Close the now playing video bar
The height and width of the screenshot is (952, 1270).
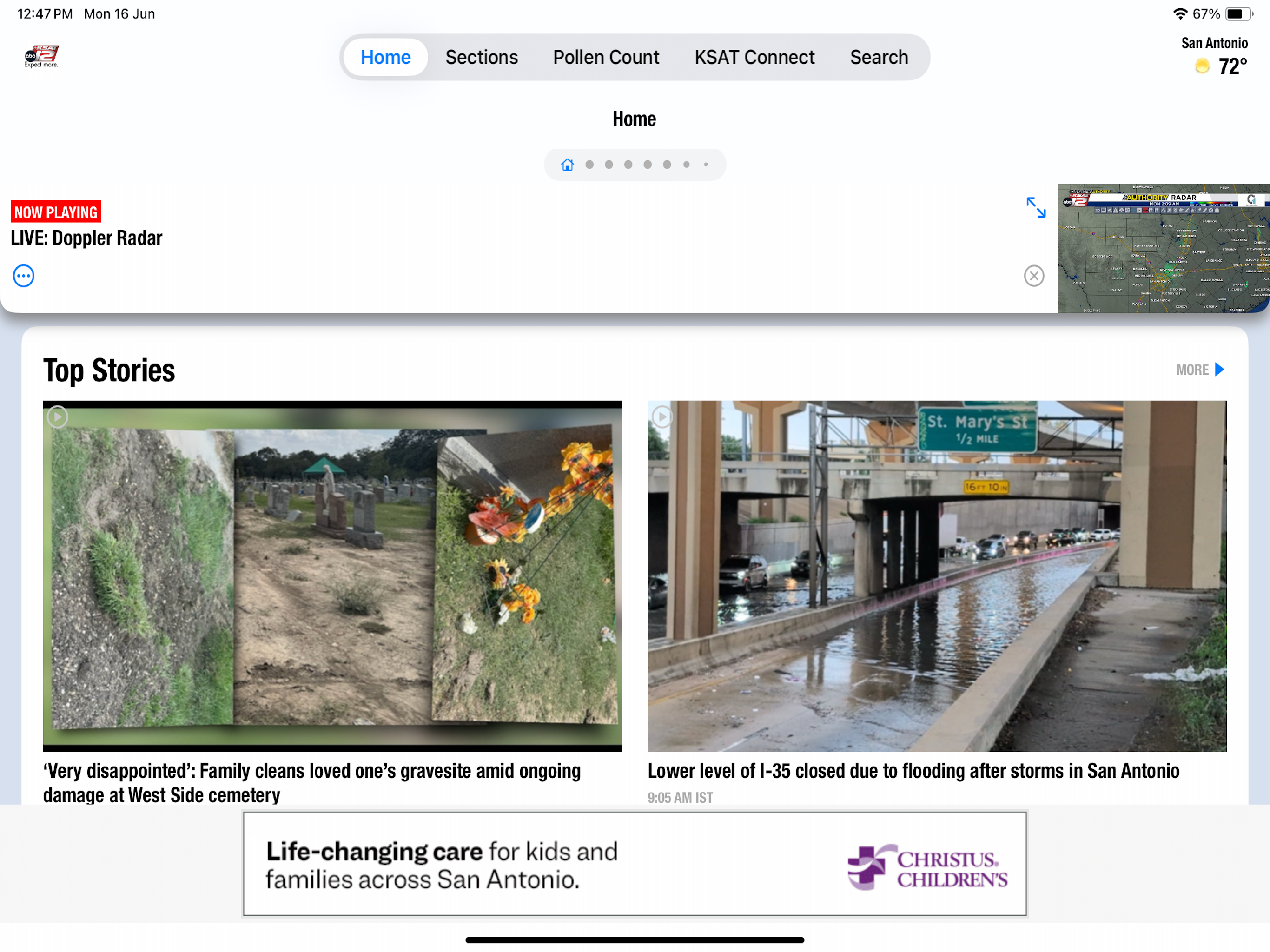tap(1033, 276)
